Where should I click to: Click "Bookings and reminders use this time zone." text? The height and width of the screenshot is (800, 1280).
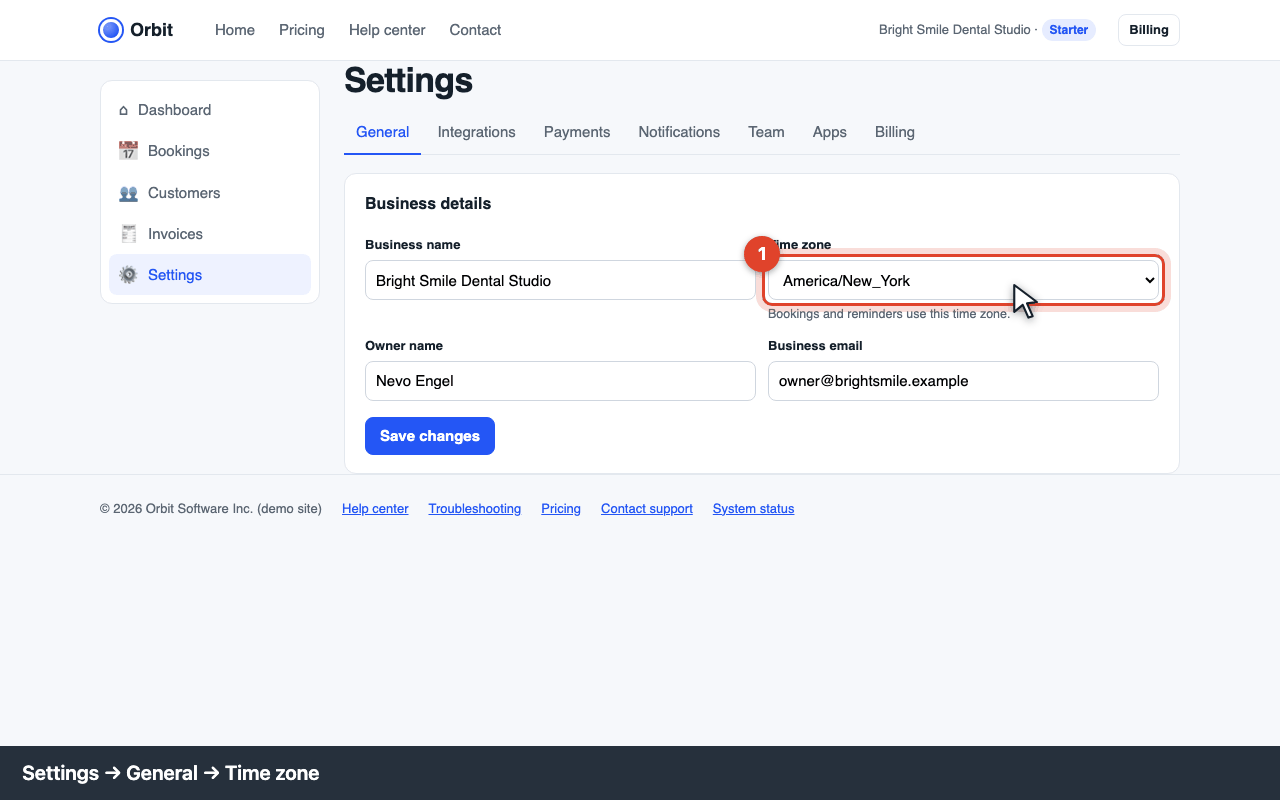(x=889, y=314)
